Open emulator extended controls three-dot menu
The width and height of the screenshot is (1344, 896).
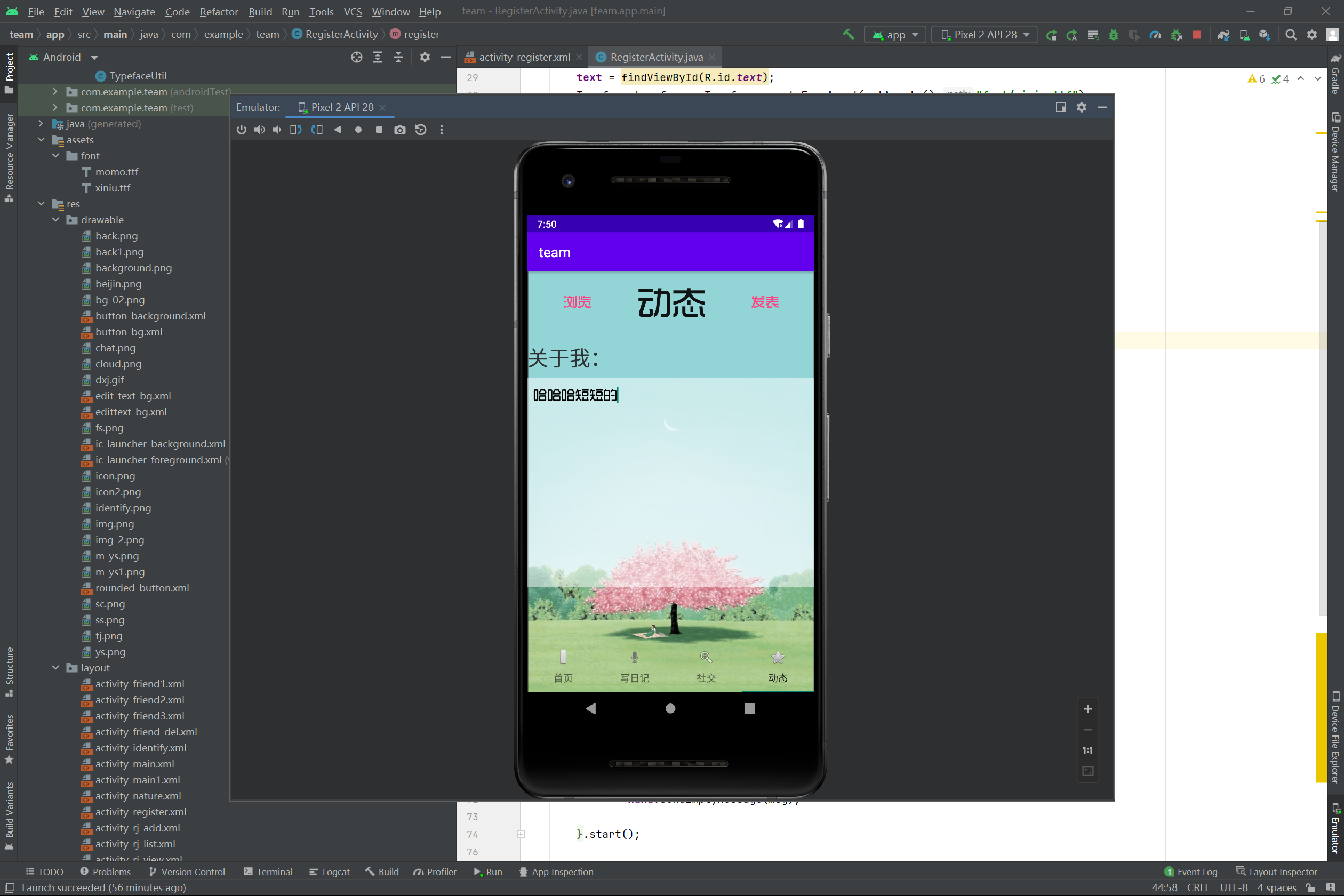(x=441, y=130)
